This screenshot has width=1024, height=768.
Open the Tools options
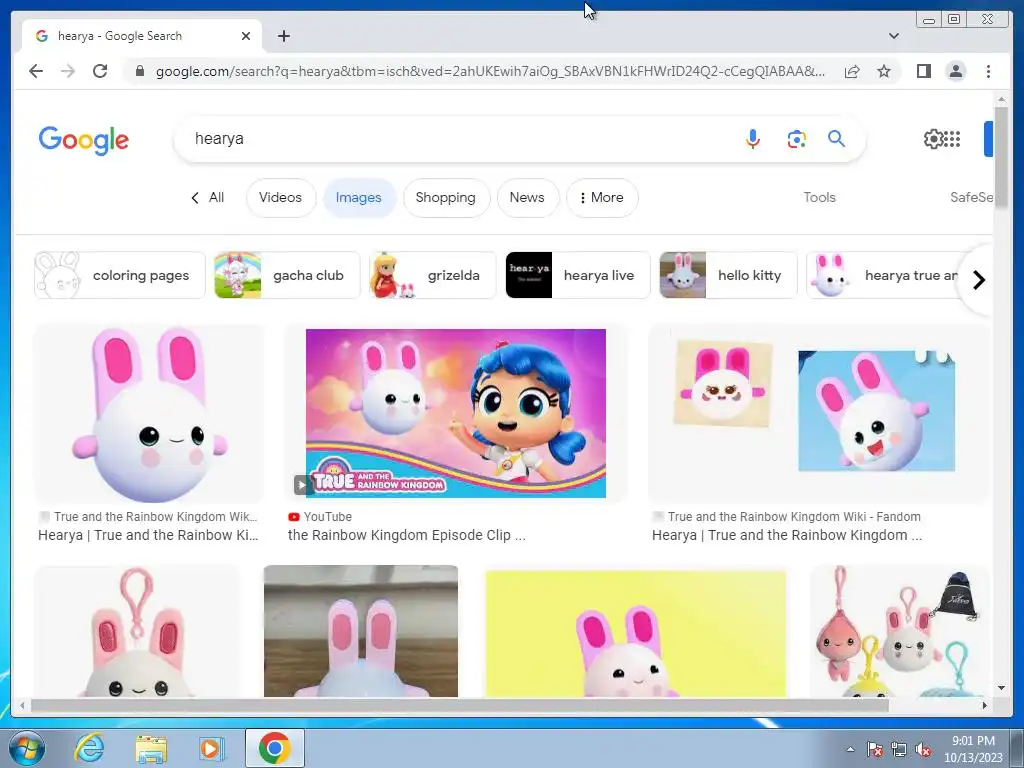[820, 197]
